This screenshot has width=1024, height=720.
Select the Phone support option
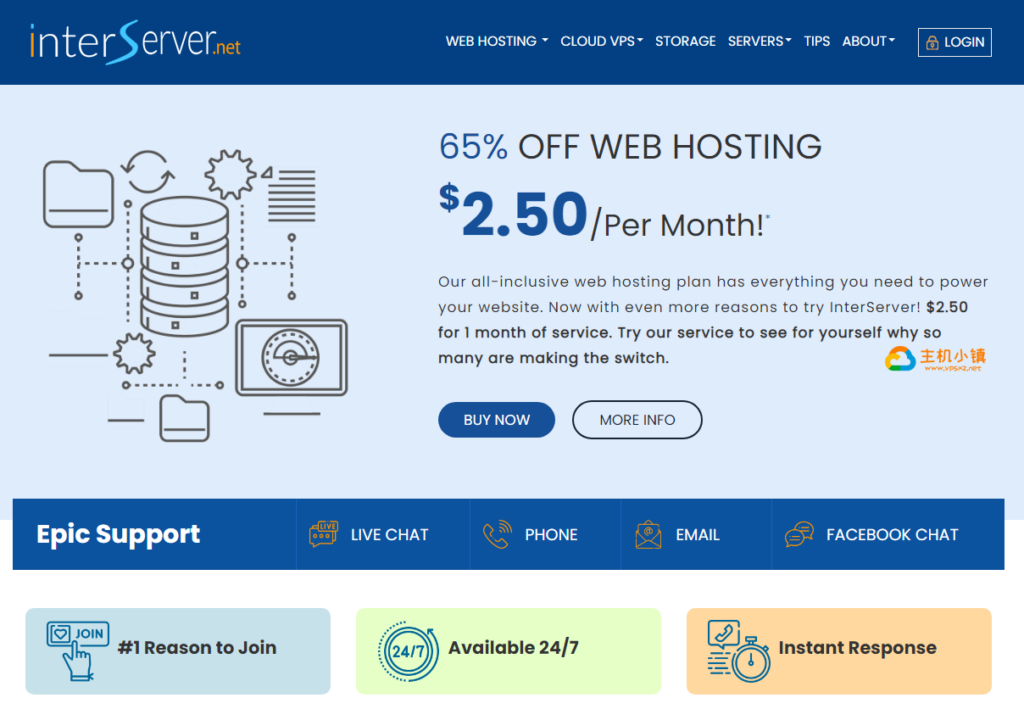(x=545, y=534)
